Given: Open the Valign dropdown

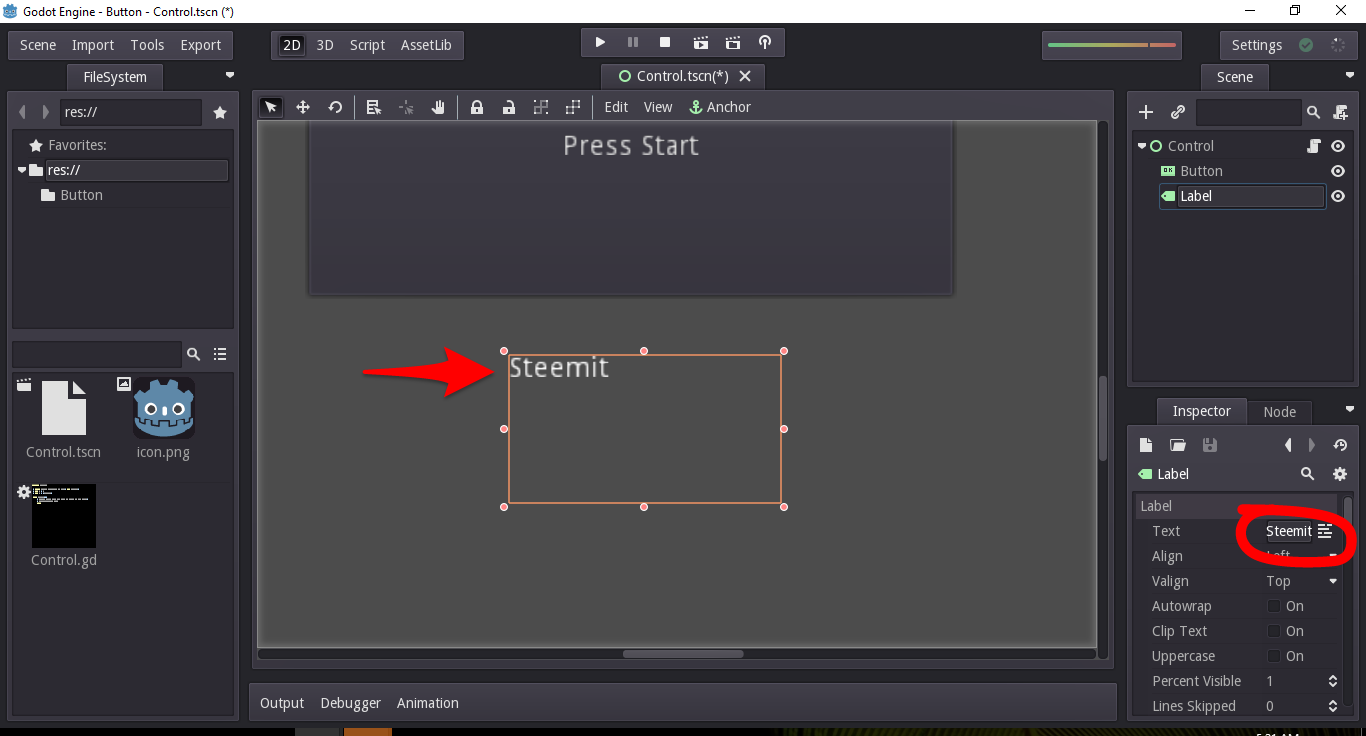Looking at the screenshot, I should [1302, 581].
